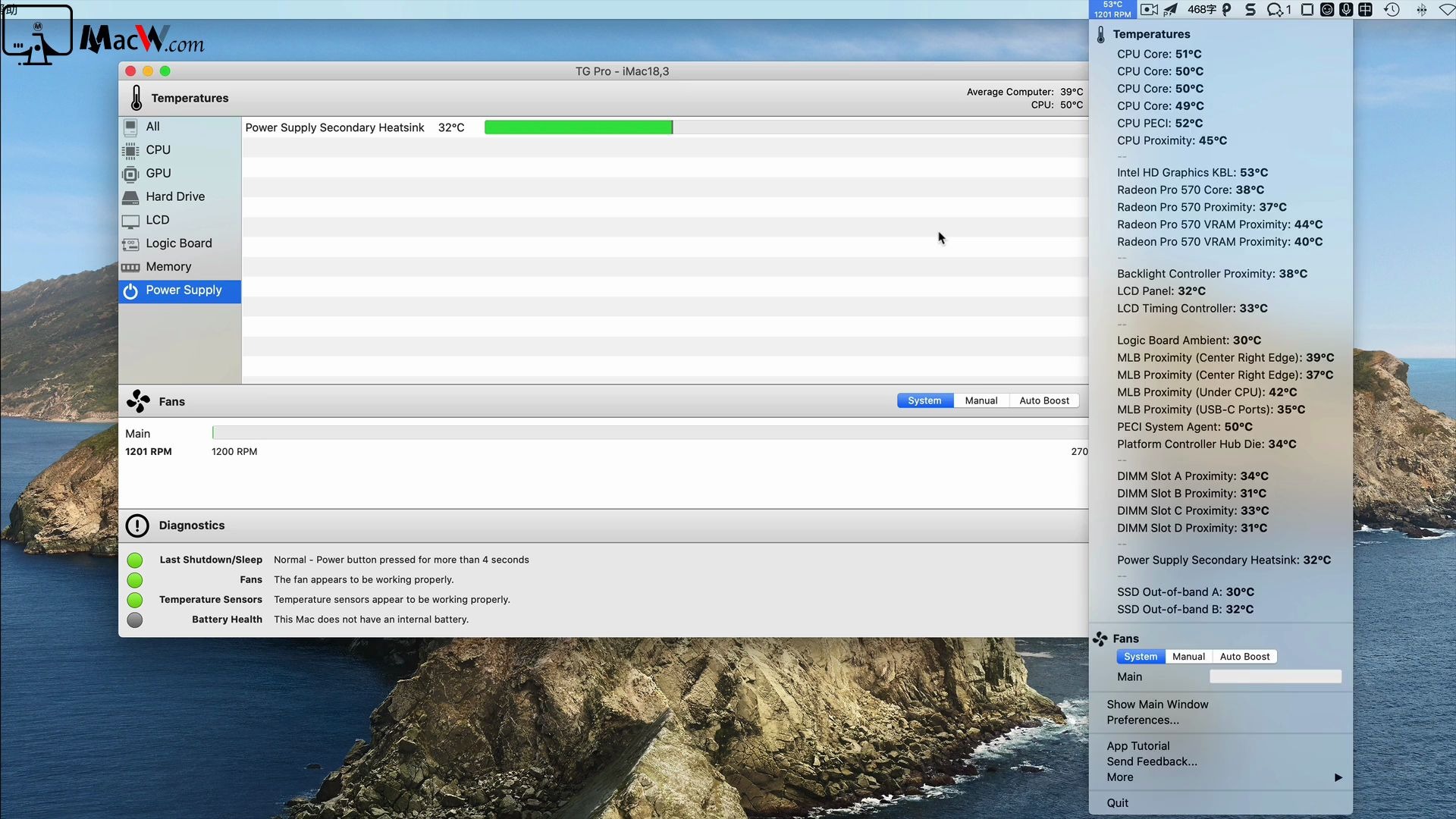Screen dimensions: 1456x819
Task: Select Send Feedback menu option
Action: (x=1152, y=761)
